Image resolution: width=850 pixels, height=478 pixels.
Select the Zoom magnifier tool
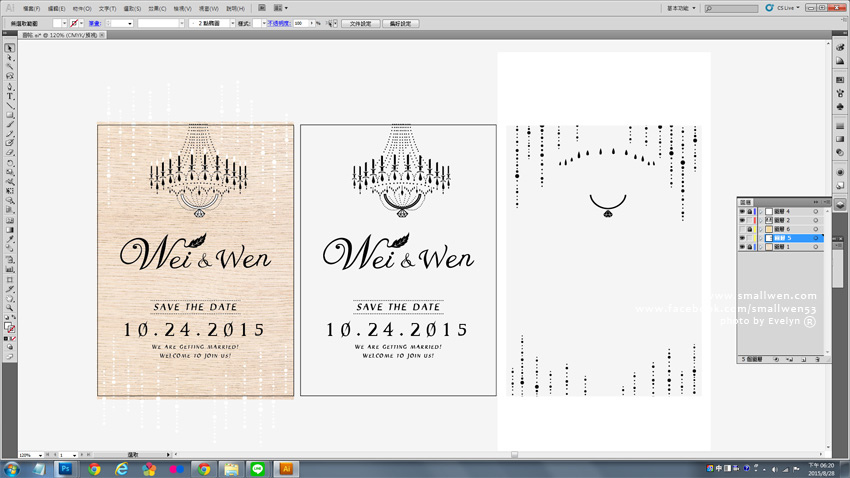pos(10,308)
